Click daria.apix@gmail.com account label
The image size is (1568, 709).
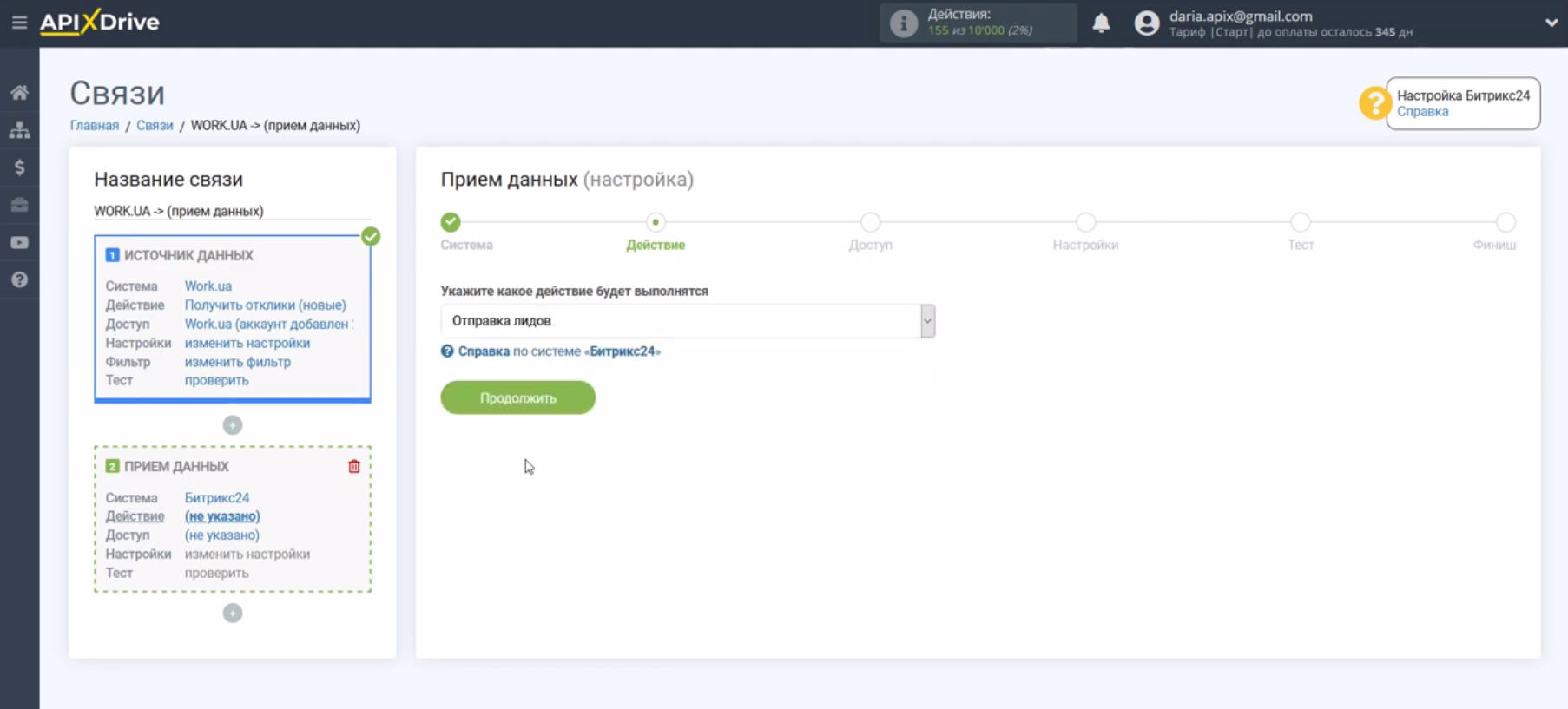point(1241,16)
